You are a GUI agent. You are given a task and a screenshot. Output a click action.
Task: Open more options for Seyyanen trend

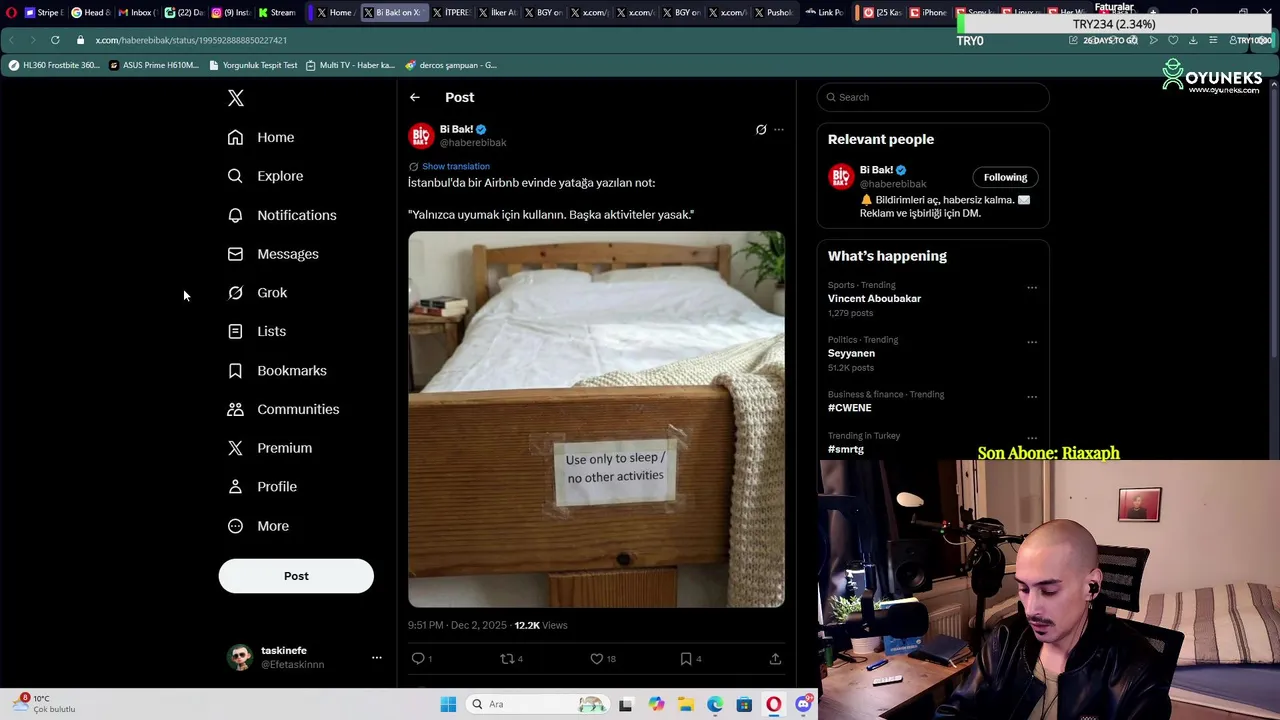[x=1032, y=342]
